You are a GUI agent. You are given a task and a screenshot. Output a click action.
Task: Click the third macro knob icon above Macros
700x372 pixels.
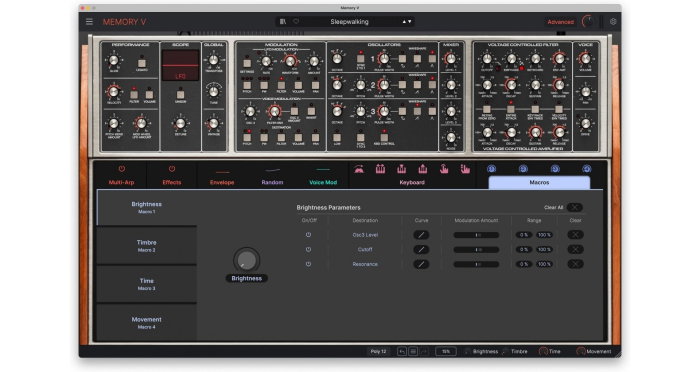pyautogui.click(x=555, y=169)
